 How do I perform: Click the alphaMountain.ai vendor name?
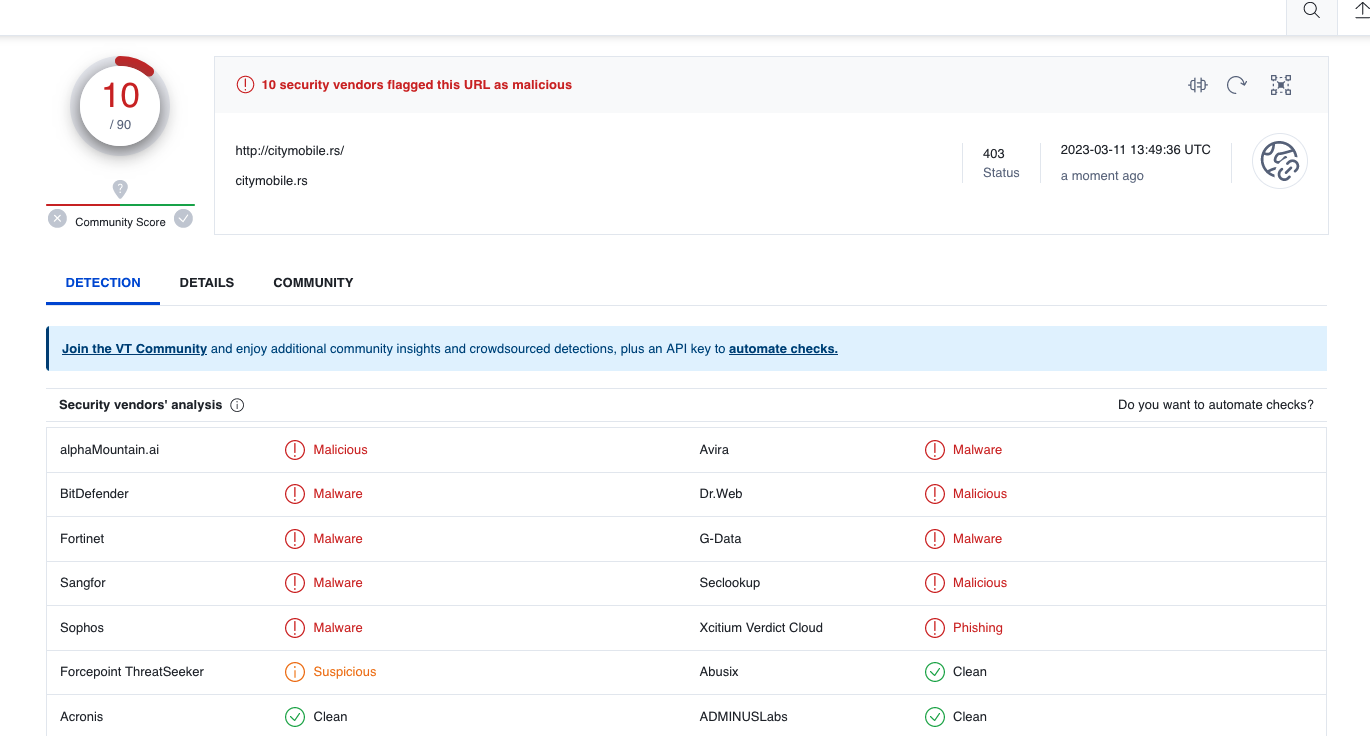coord(109,450)
